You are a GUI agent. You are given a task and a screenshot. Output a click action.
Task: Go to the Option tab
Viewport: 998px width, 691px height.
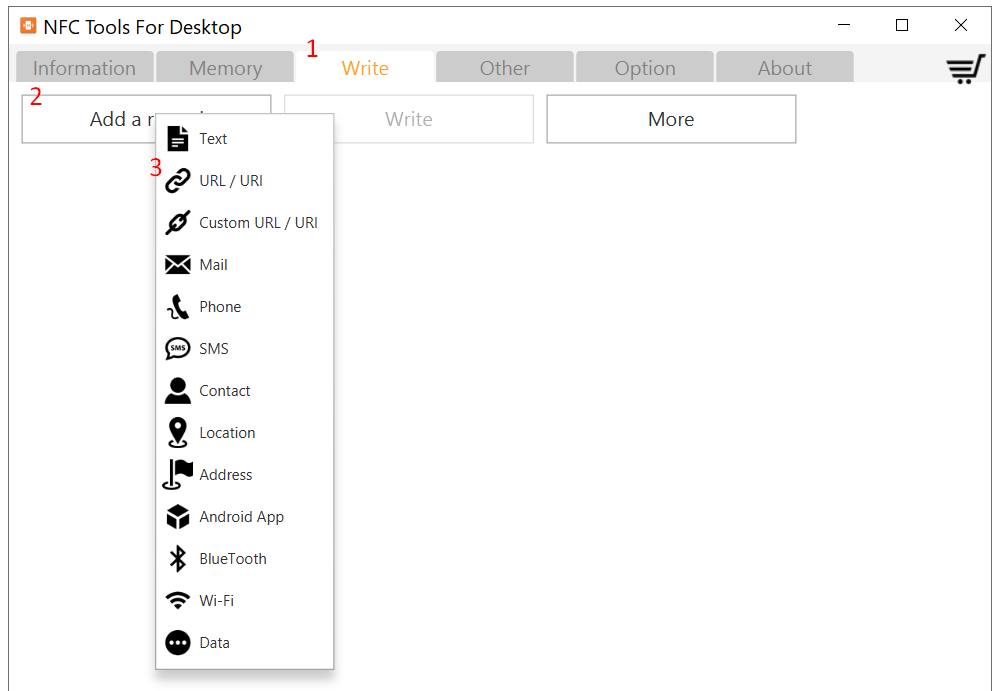645,68
